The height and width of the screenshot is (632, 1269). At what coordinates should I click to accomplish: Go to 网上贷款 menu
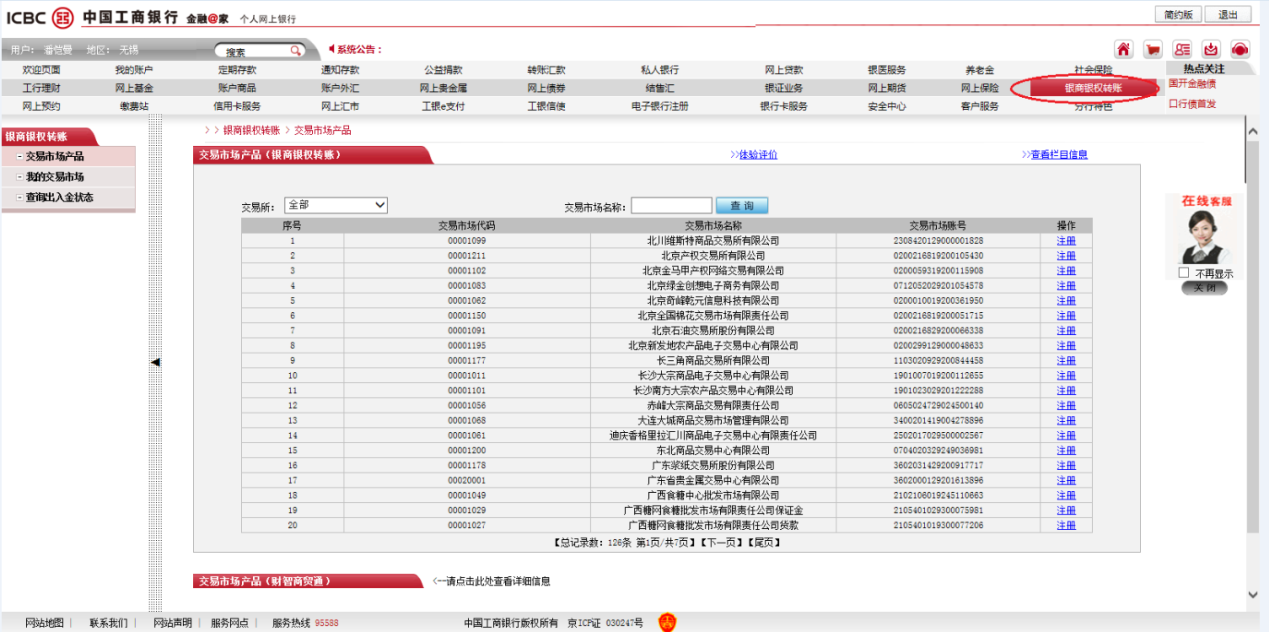point(784,70)
